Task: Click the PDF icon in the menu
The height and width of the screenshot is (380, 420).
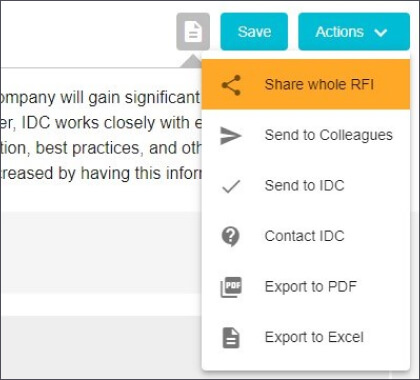Action: [231, 287]
